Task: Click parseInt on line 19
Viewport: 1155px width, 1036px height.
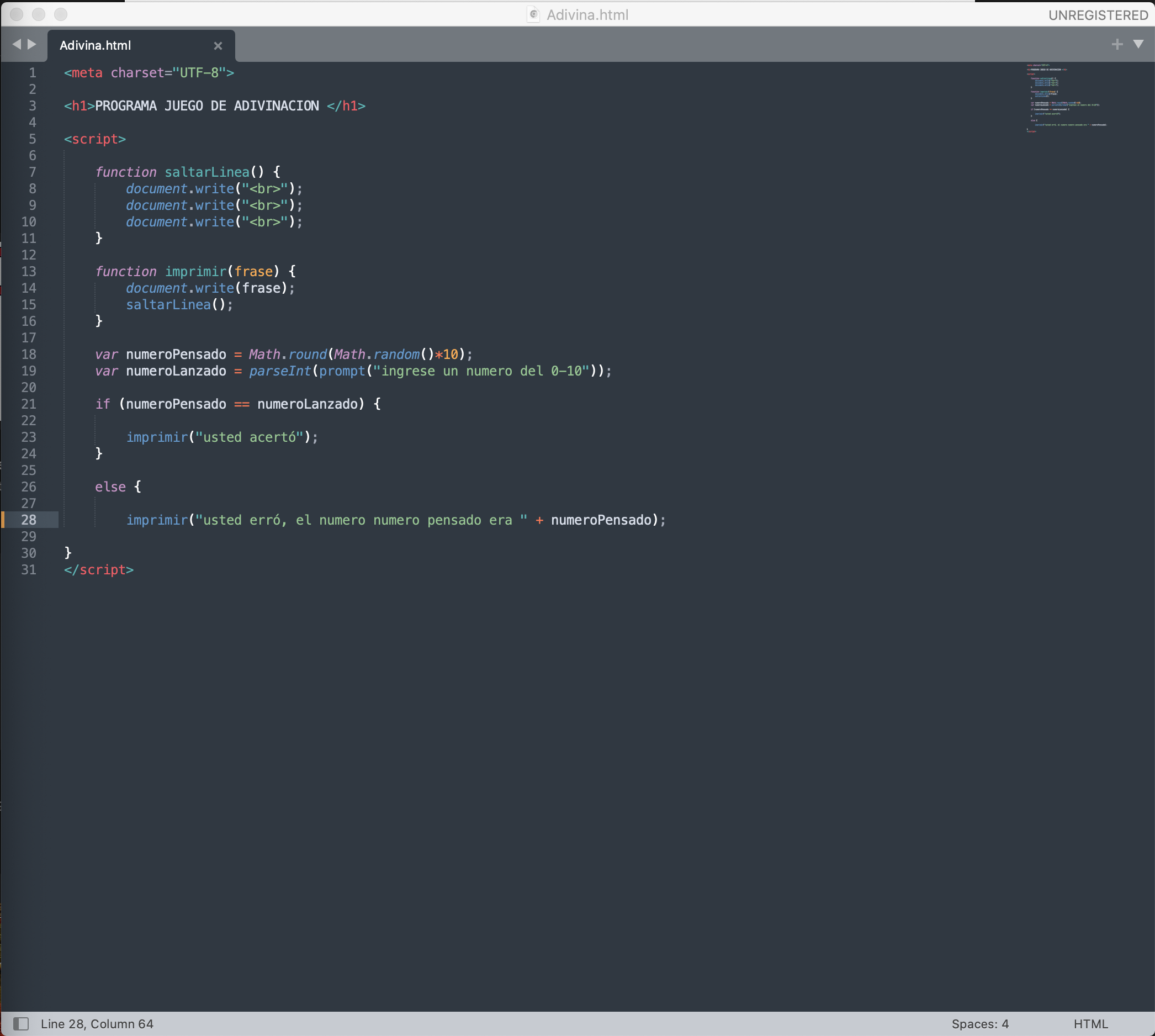Action: [x=280, y=371]
